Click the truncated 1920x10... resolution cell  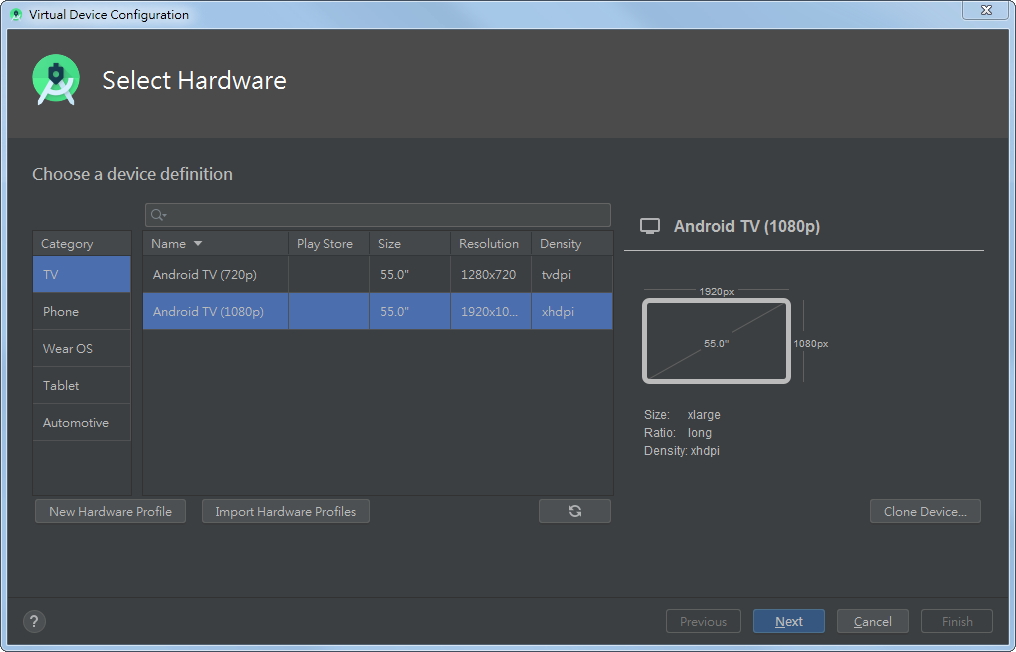click(x=491, y=312)
